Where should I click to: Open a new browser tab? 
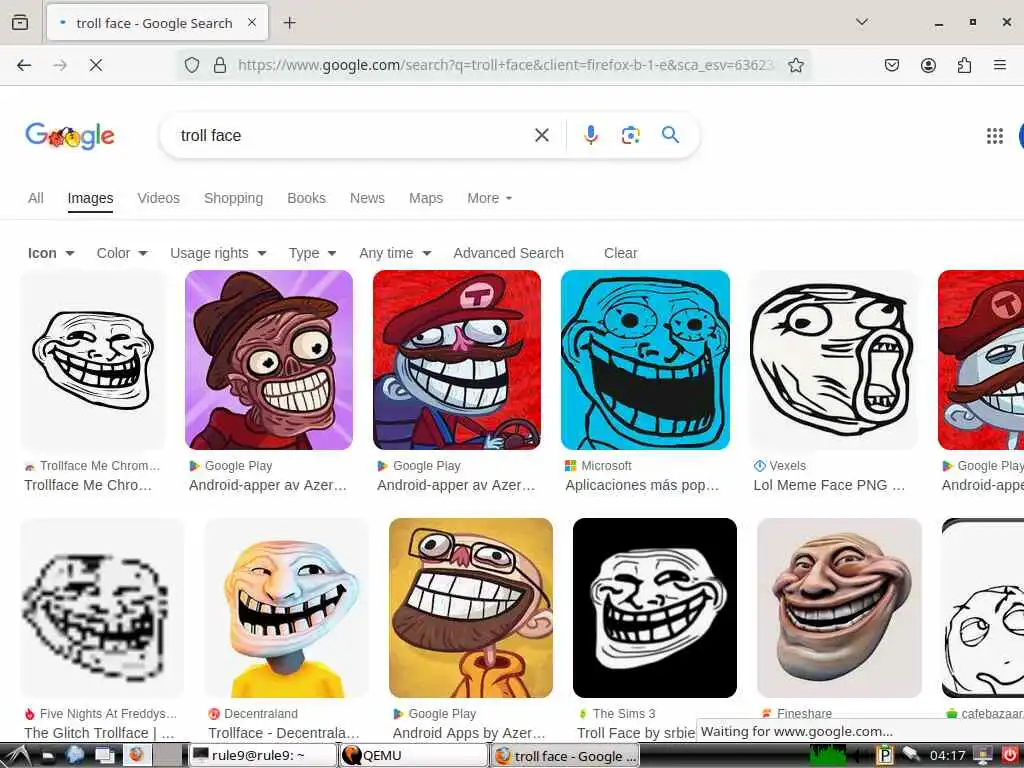point(289,23)
